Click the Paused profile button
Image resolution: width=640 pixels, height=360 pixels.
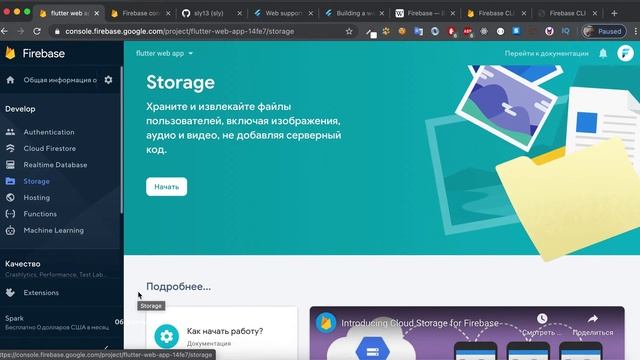[604, 31]
